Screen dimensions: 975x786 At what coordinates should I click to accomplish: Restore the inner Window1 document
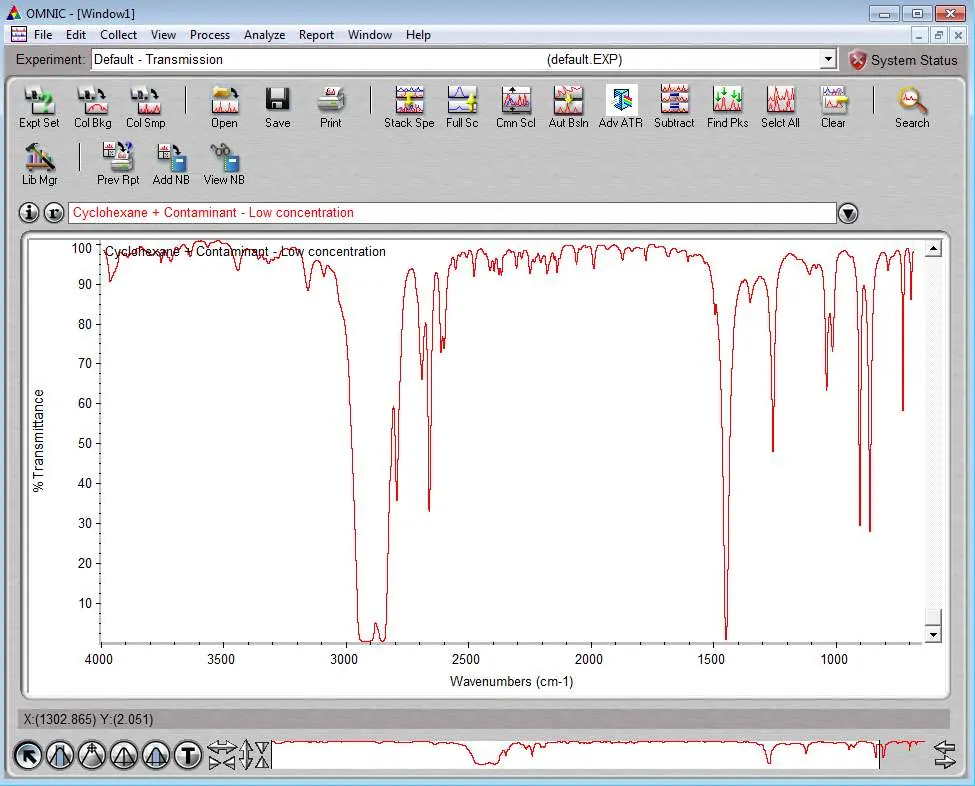tap(939, 35)
